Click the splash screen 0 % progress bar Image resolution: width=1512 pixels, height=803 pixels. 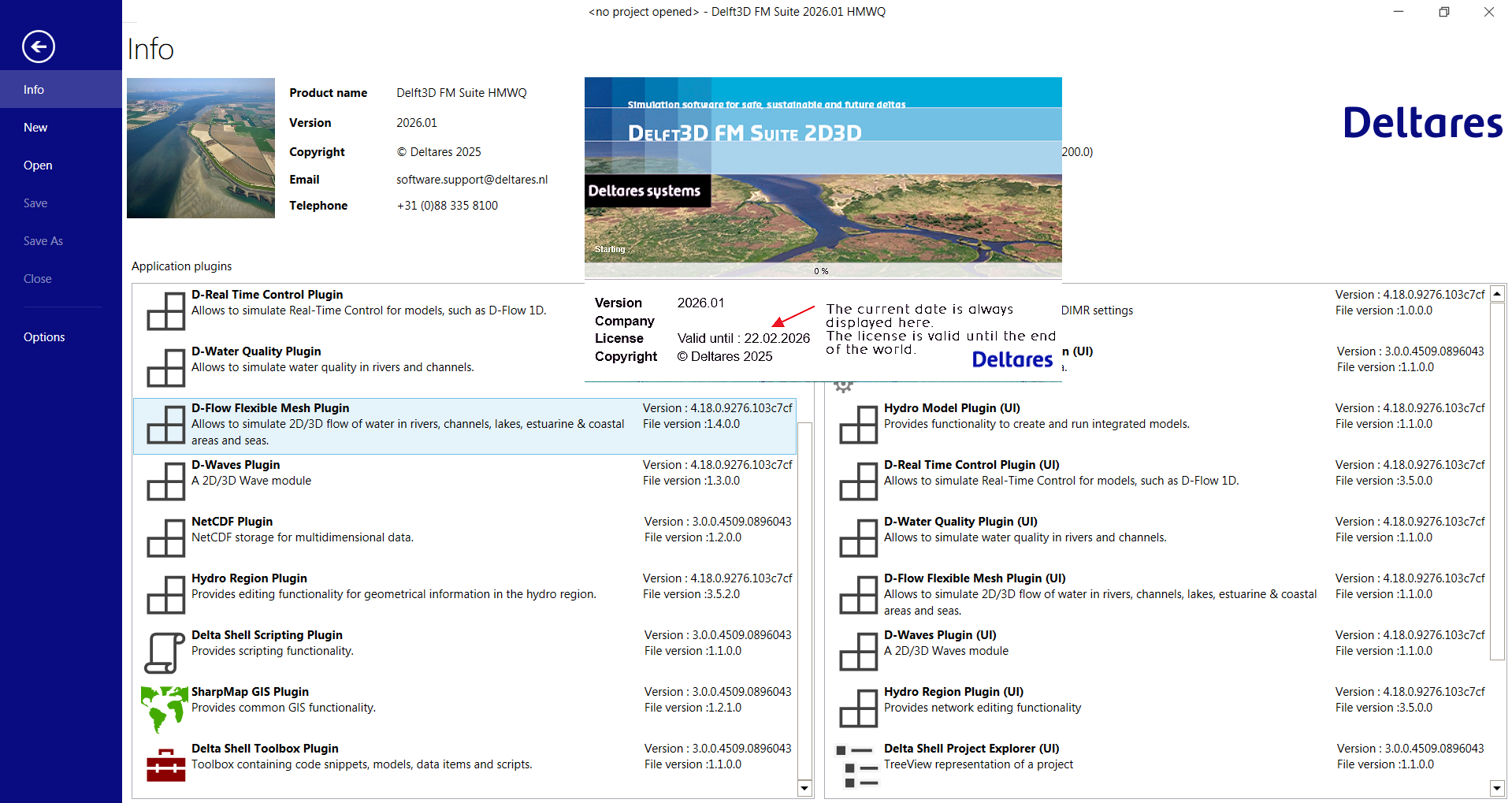(x=823, y=271)
